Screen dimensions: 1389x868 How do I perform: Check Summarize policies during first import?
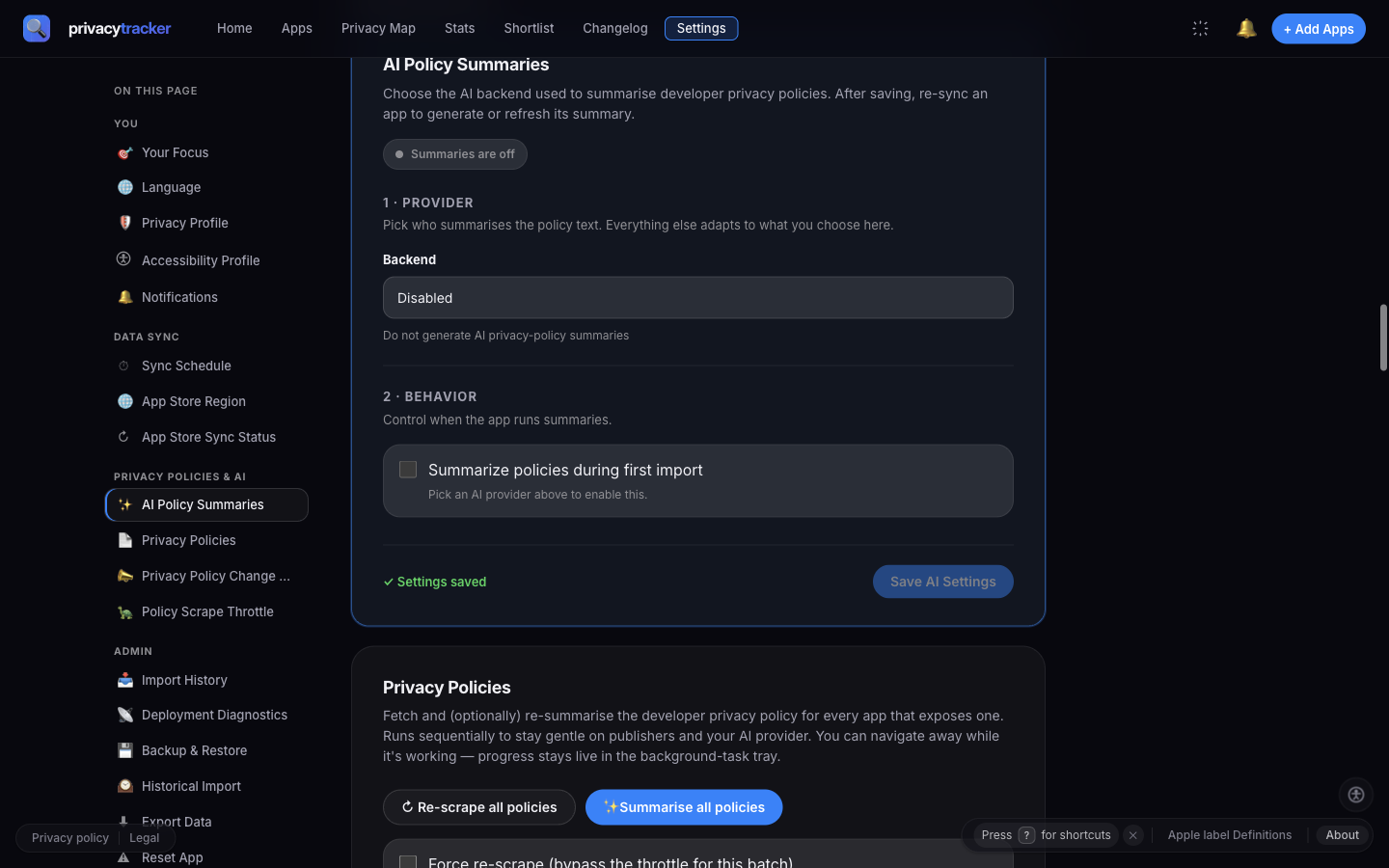click(x=408, y=470)
